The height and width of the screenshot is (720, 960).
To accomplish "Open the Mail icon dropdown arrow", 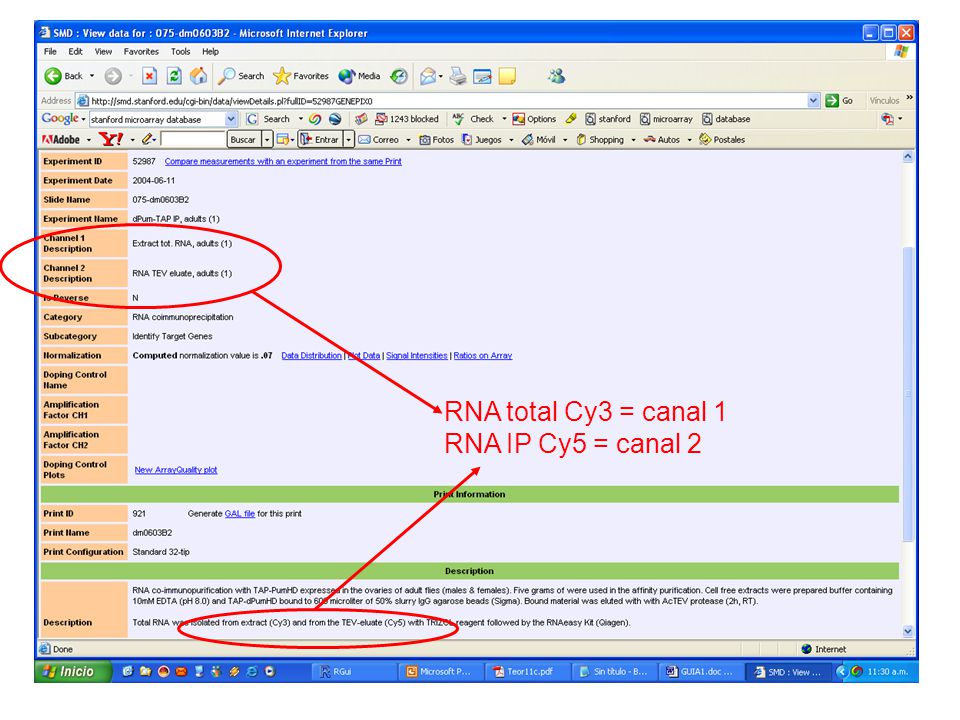I will pyautogui.click(x=440, y=77).
